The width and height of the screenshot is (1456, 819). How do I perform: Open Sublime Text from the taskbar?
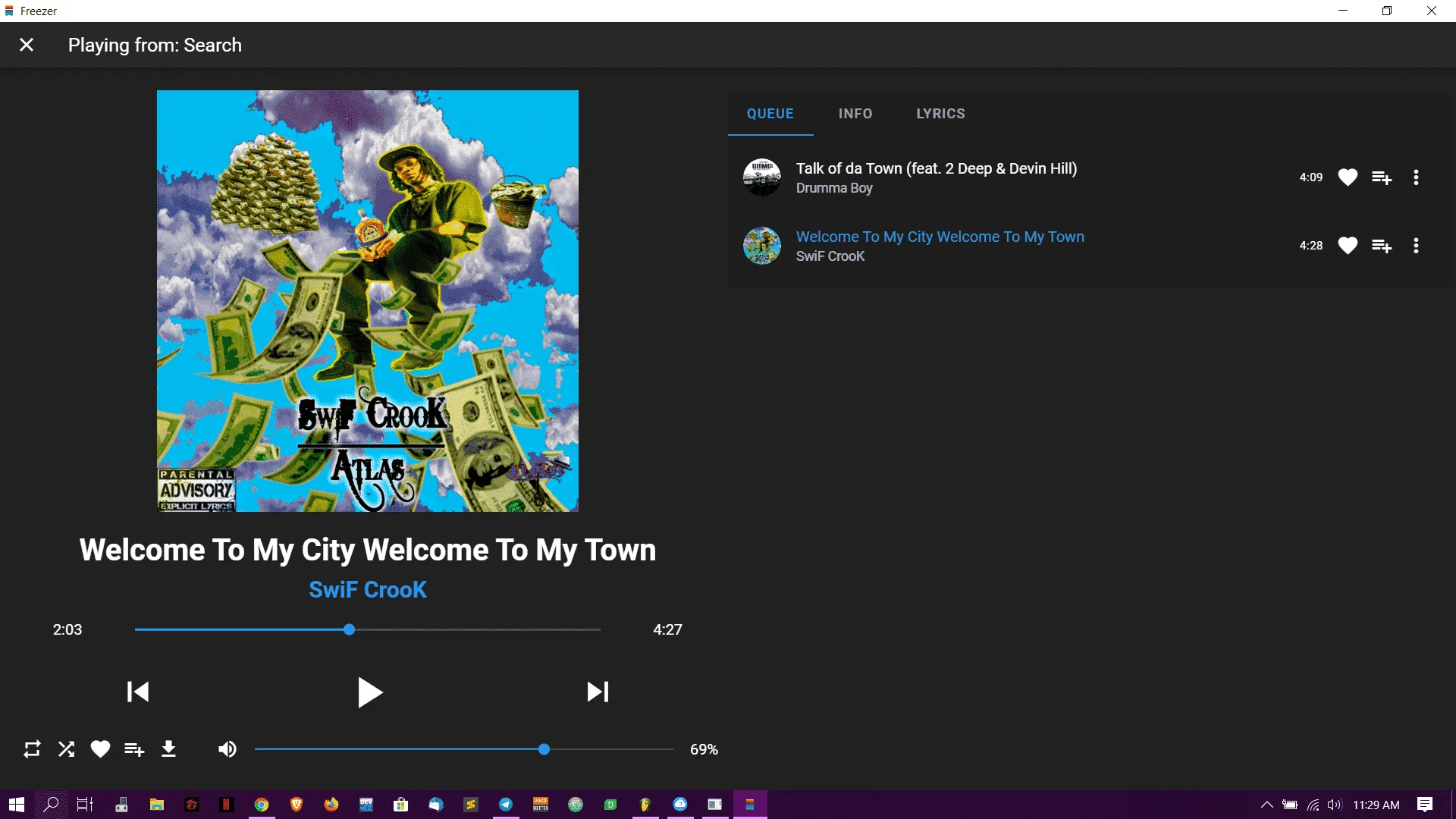click(x=471, y=805)
